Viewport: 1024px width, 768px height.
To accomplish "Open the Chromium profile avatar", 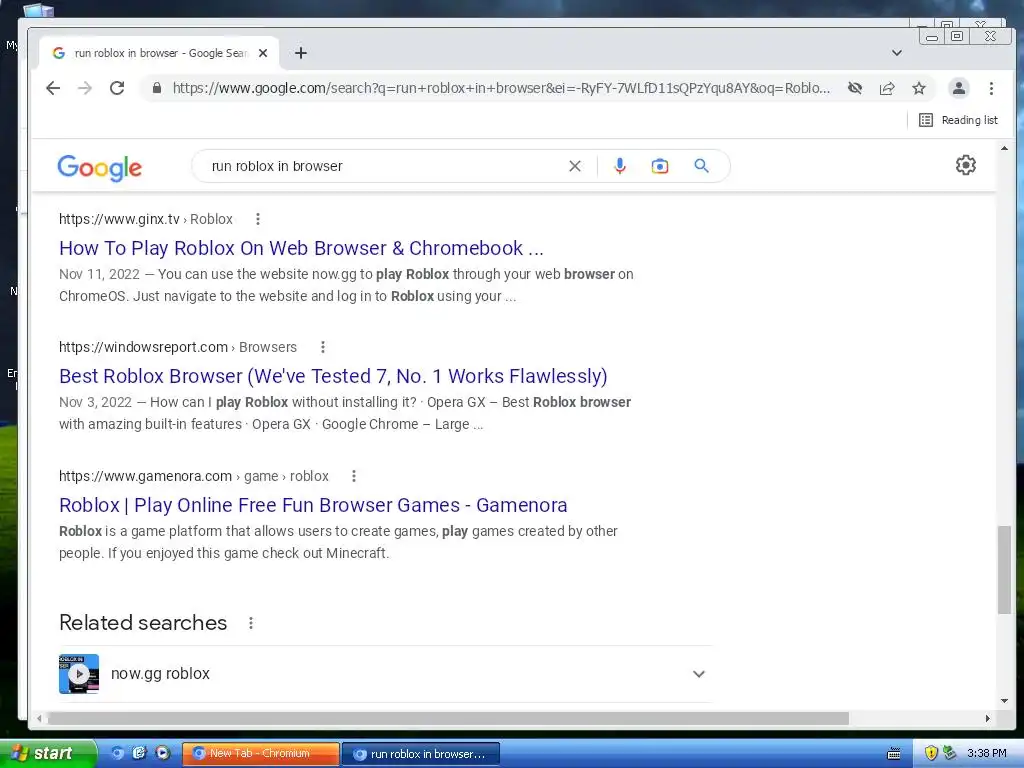I will (x=959, y=88).
